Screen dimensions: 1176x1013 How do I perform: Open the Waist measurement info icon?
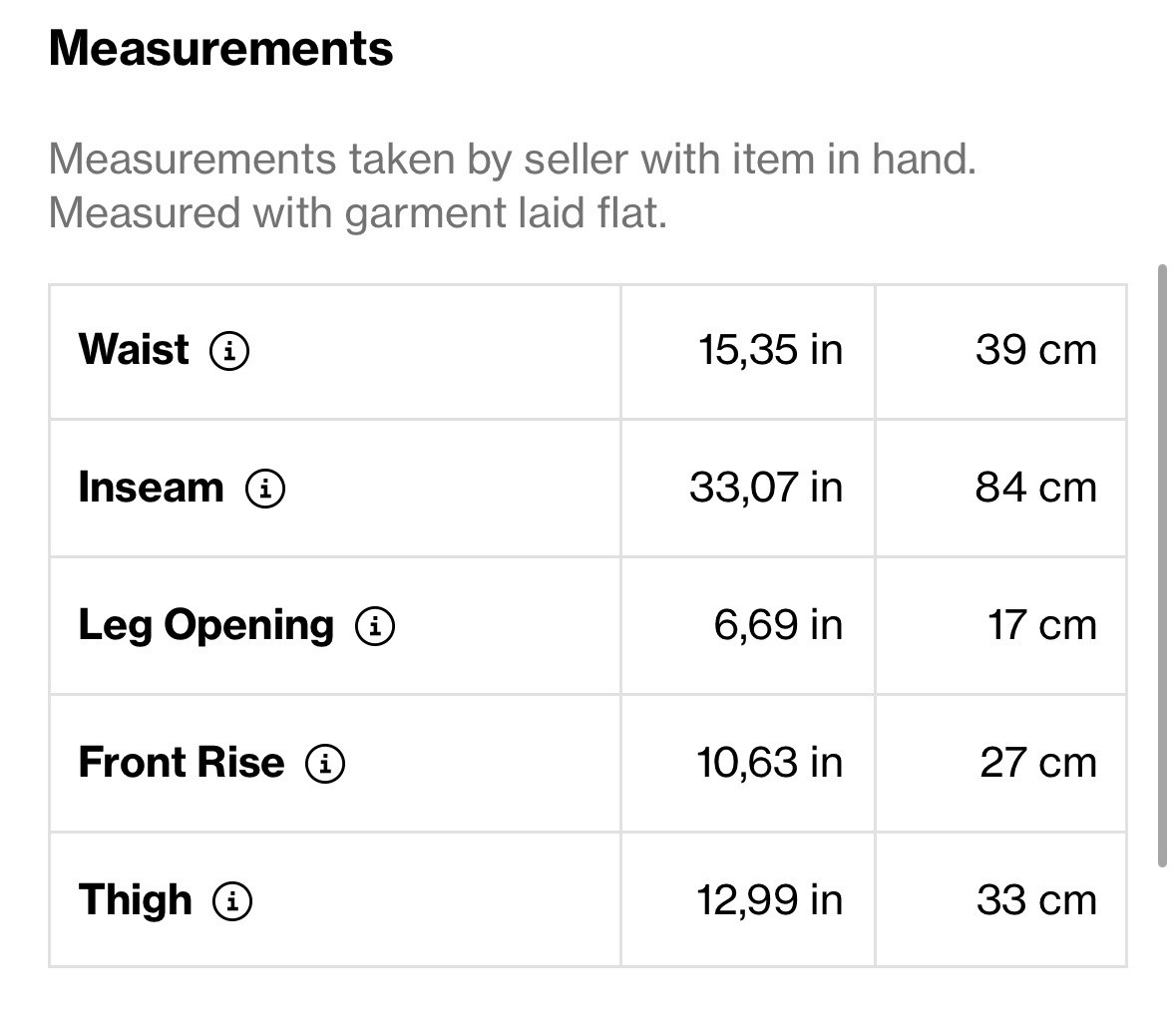pos(228,350)
